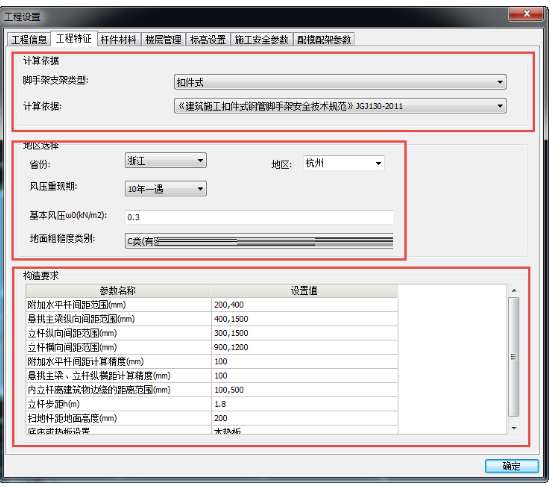Close the 工程设置 dialog window
The height and width of the screenshot is (487, 559).
(527, 14)
